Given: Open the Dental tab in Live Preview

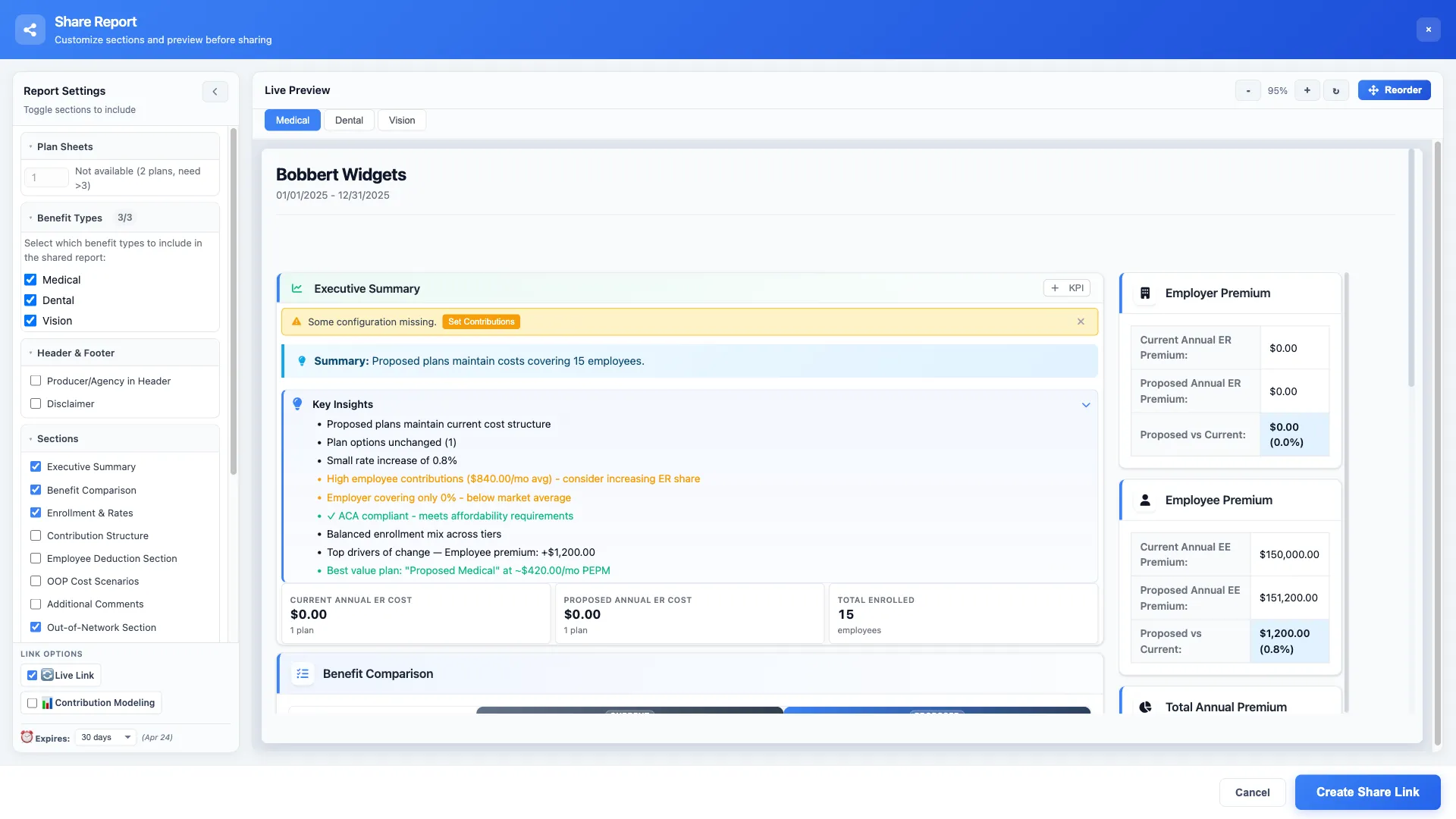Looking at the screenshot, I should coord(349,120).
